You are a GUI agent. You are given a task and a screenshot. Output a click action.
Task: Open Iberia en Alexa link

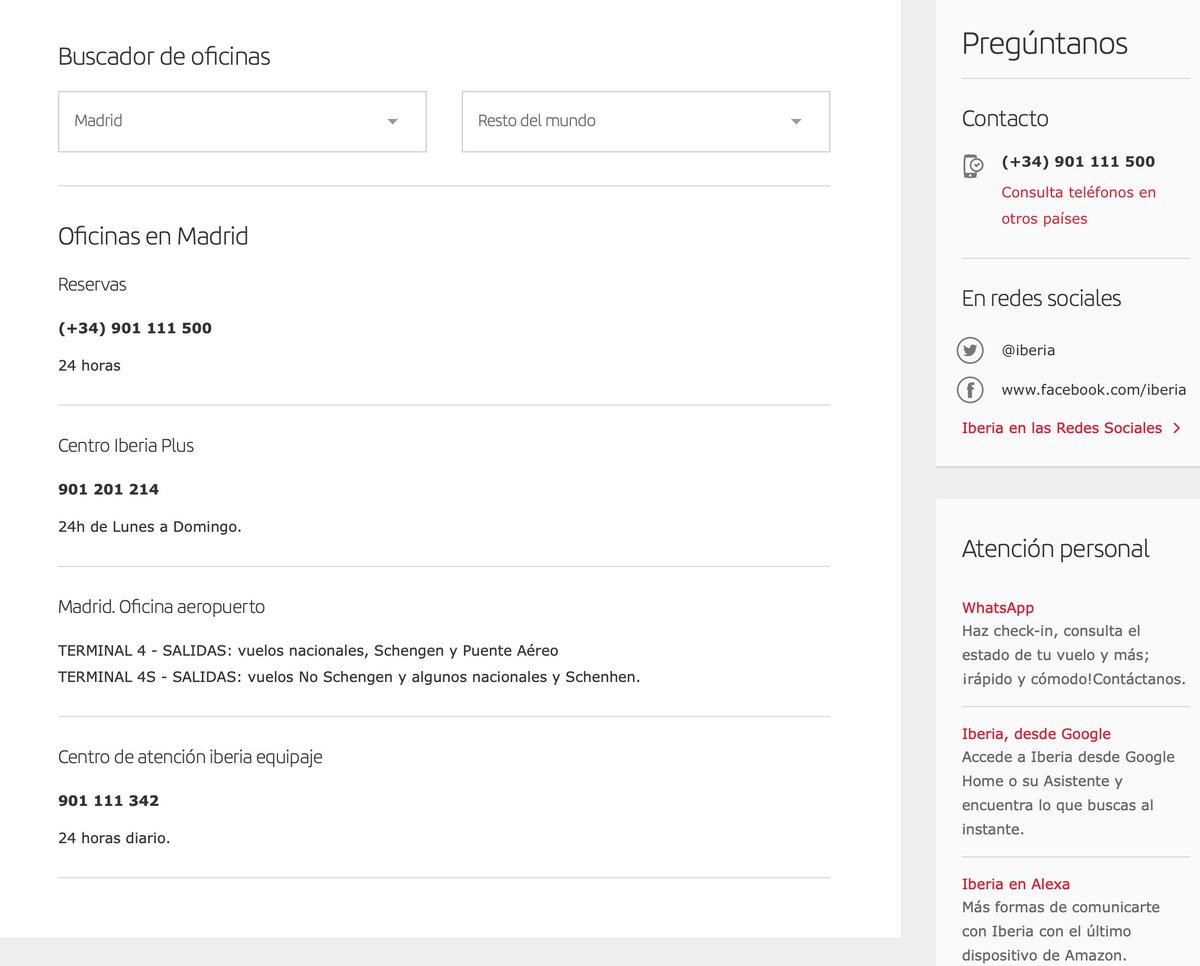[x=1016, y=884]
